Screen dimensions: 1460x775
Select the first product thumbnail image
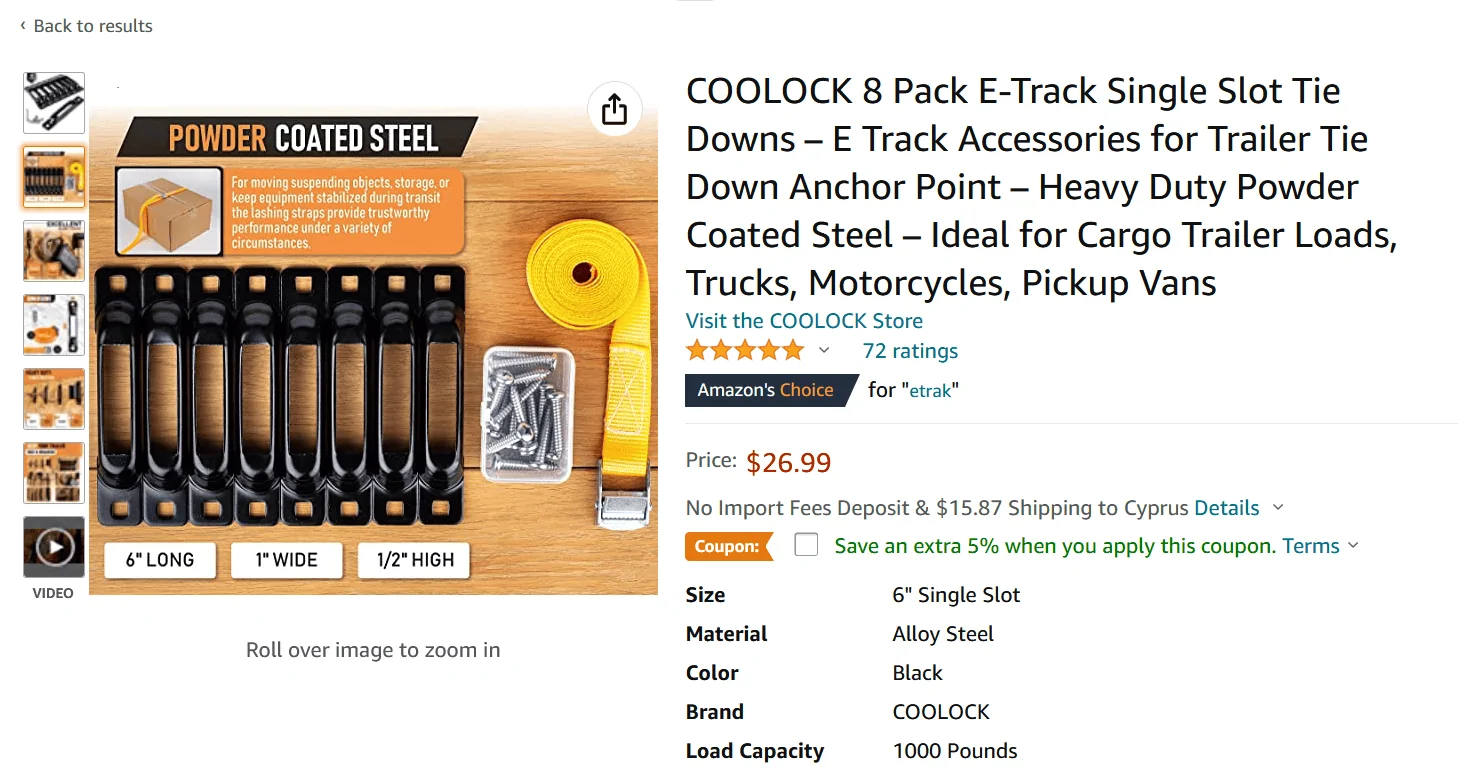[54, 103]
